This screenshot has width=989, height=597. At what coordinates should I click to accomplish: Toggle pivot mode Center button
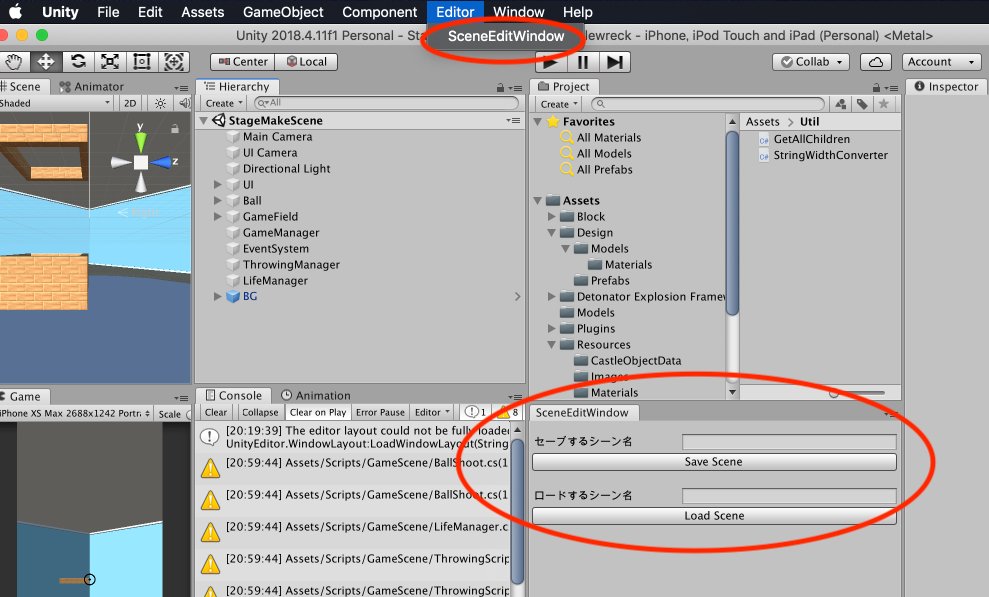(x=243, y=62)
